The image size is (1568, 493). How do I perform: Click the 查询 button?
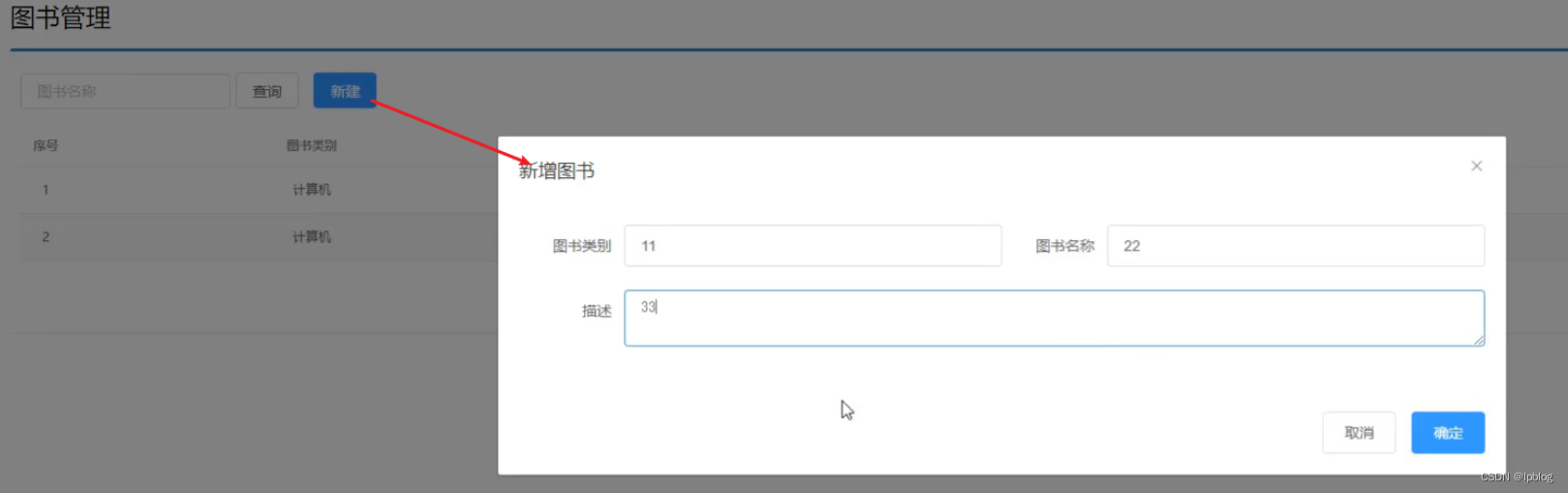tap(267, 91)
